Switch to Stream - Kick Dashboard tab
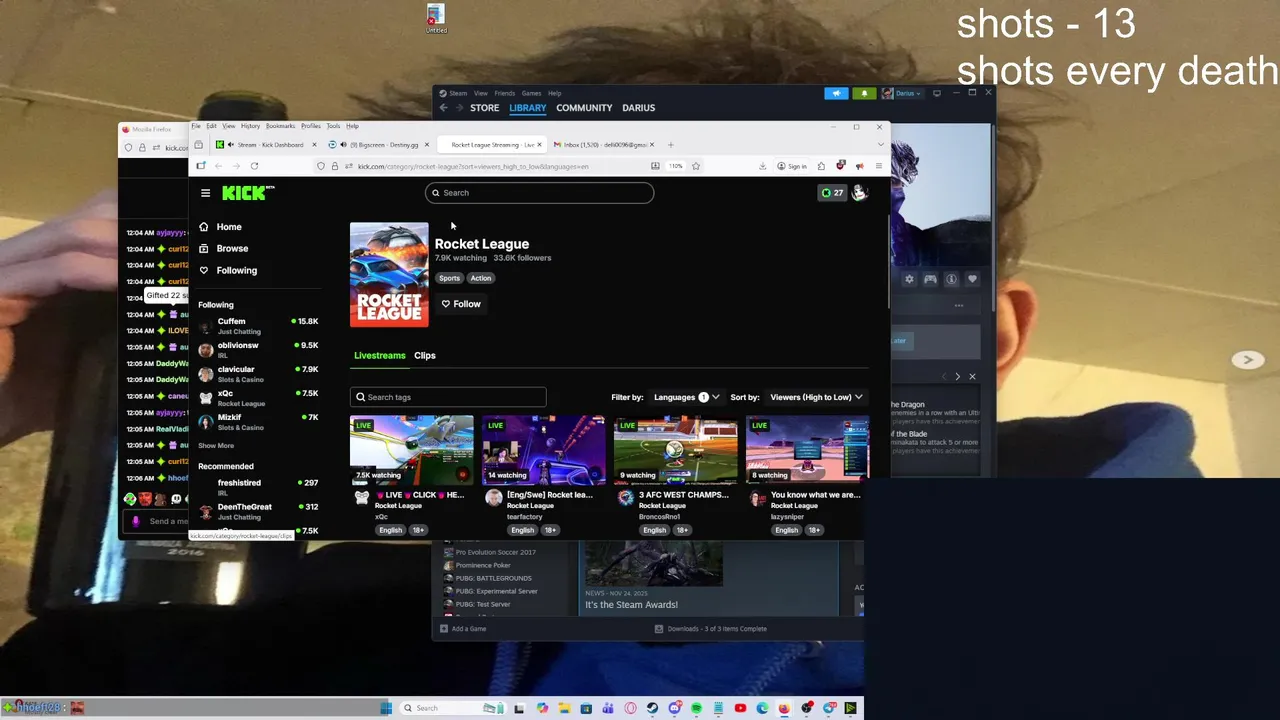Screen dimensions: 1280x720 [x=264, y=145]
